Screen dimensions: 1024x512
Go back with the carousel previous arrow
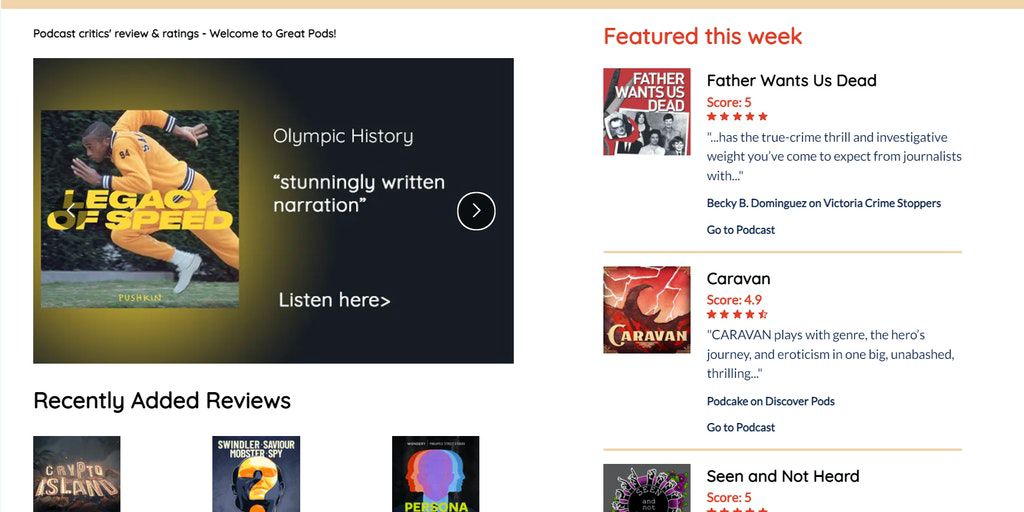(71, 211)
